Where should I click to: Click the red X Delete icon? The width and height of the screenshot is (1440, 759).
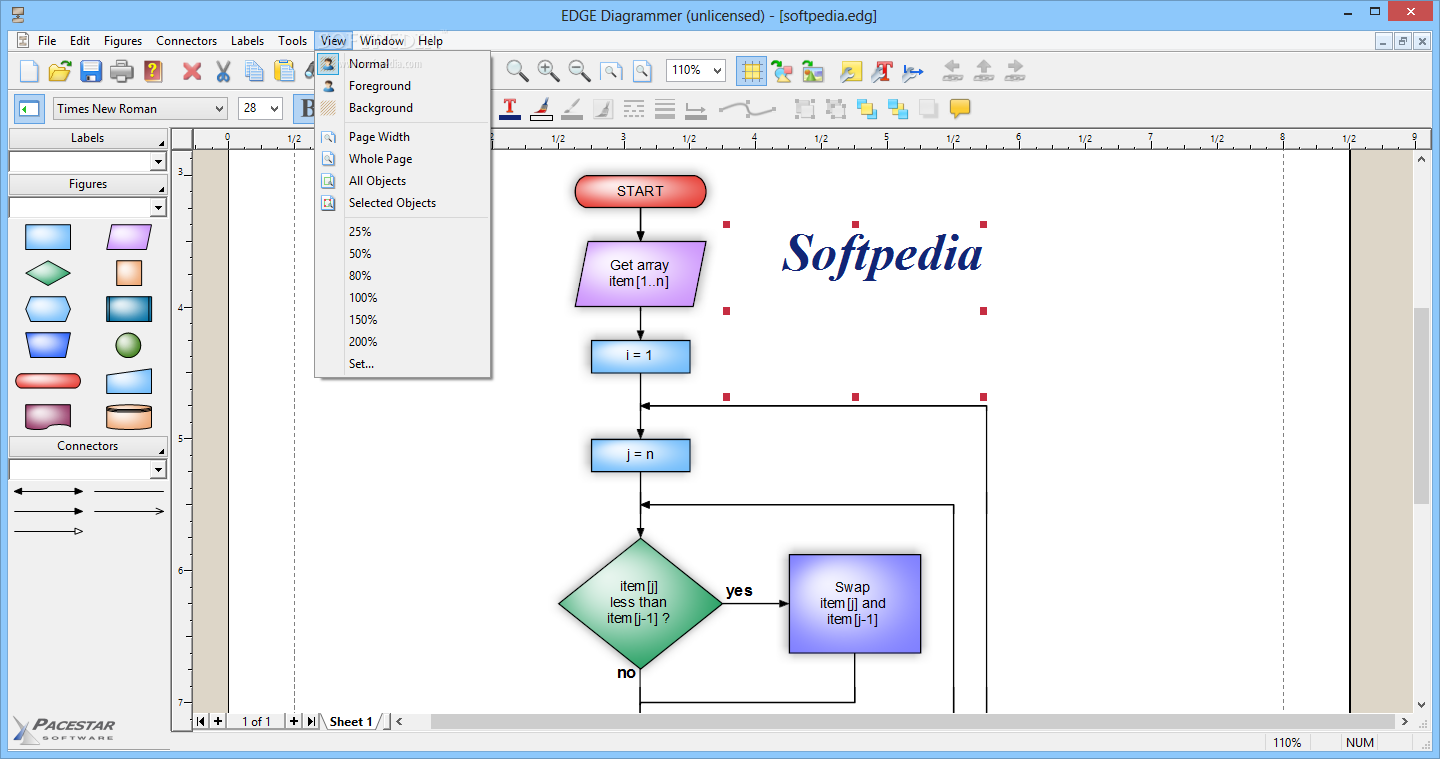pyautogui.click(x=192, y=71)
